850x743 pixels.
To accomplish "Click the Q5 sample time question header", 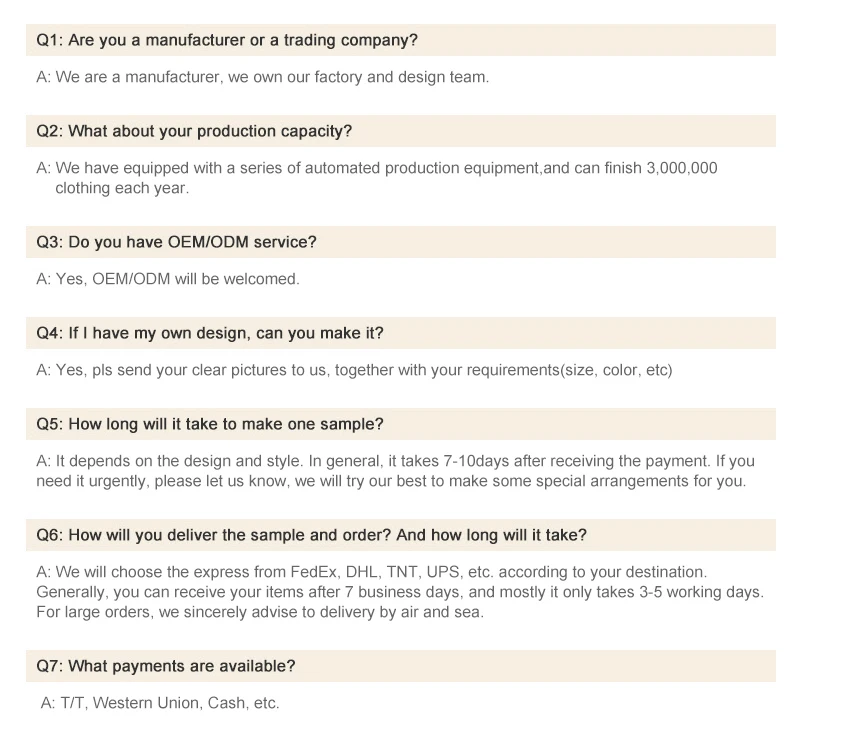I will coord(210,425).
